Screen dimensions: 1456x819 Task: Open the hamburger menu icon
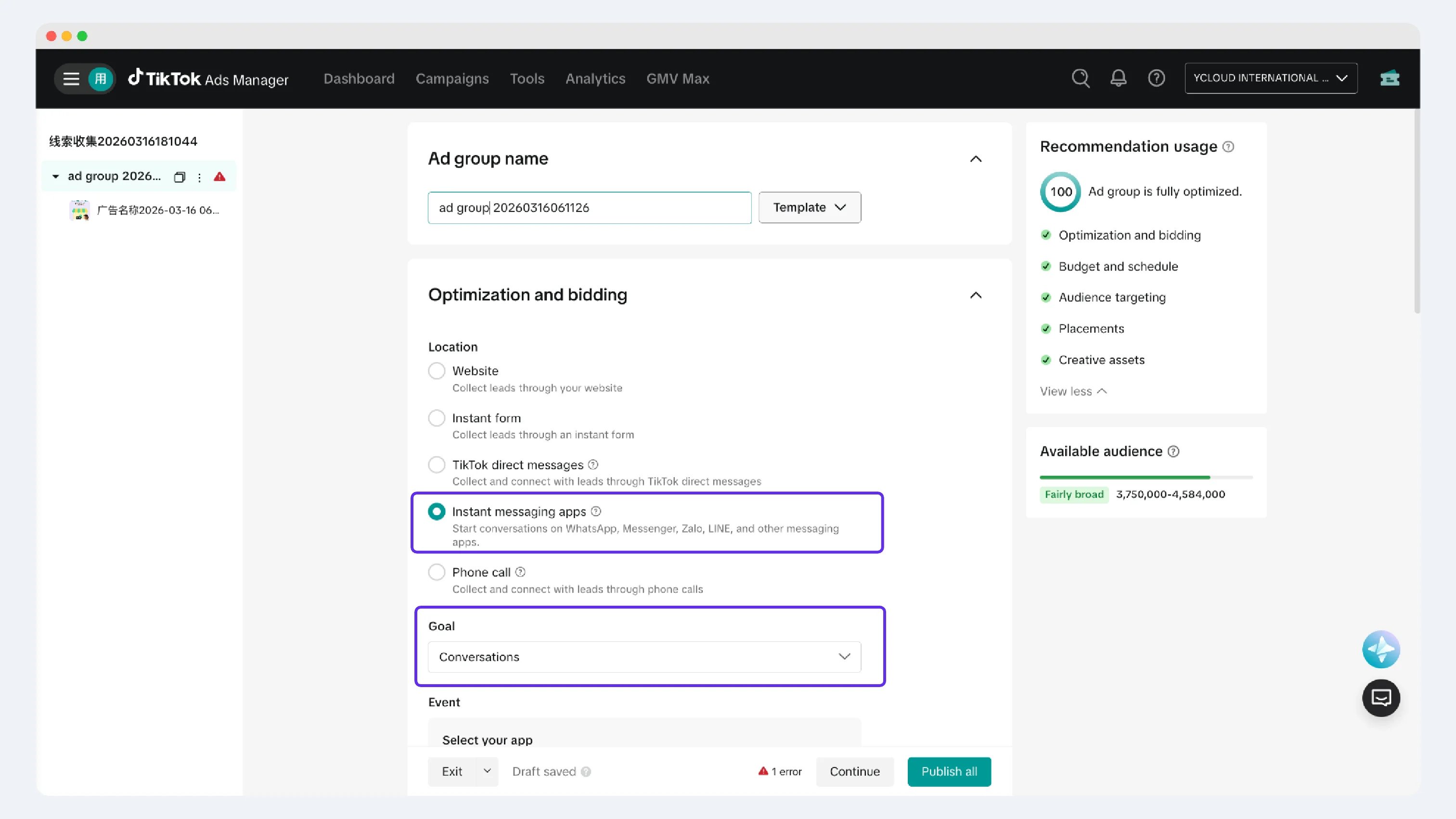point(71,78)
